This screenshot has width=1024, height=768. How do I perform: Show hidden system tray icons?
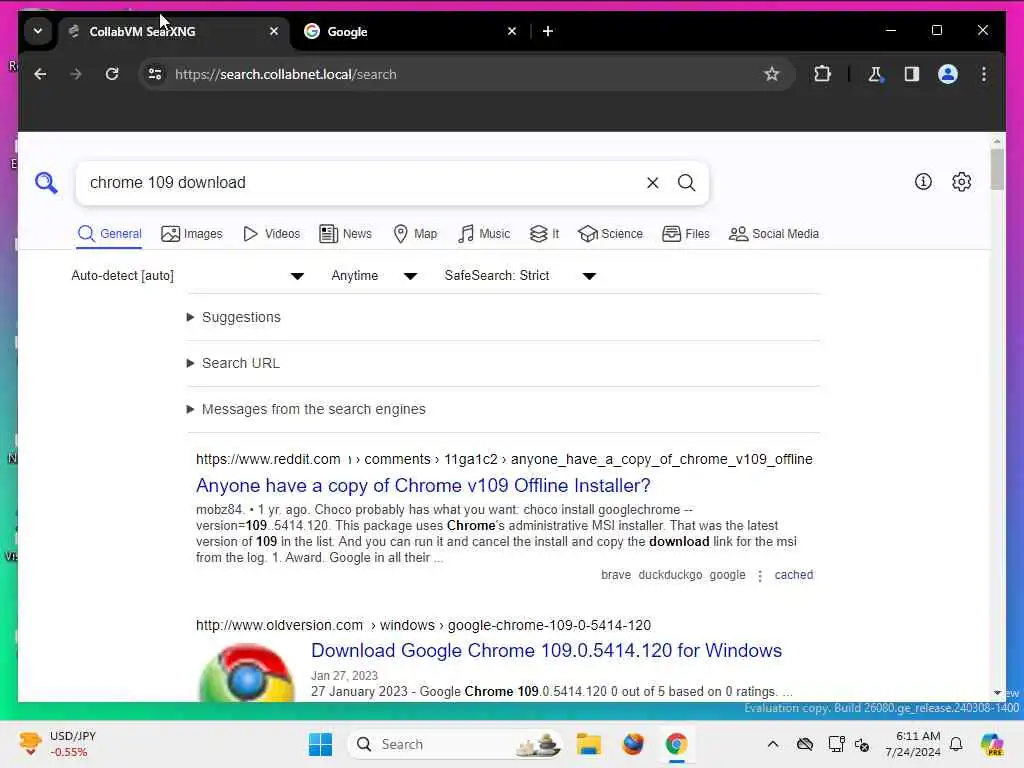click(773, 744)
